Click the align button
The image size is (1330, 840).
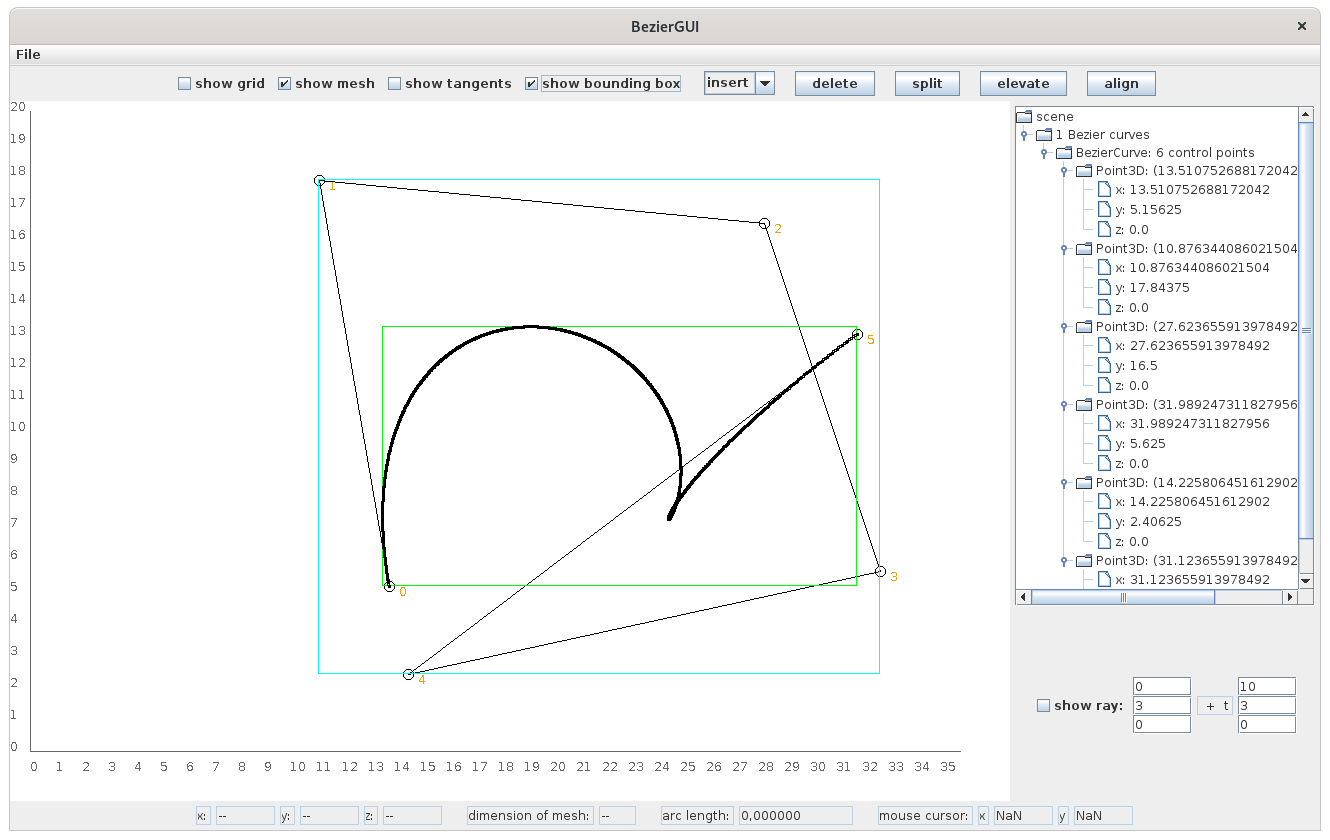coord(1121,84)
